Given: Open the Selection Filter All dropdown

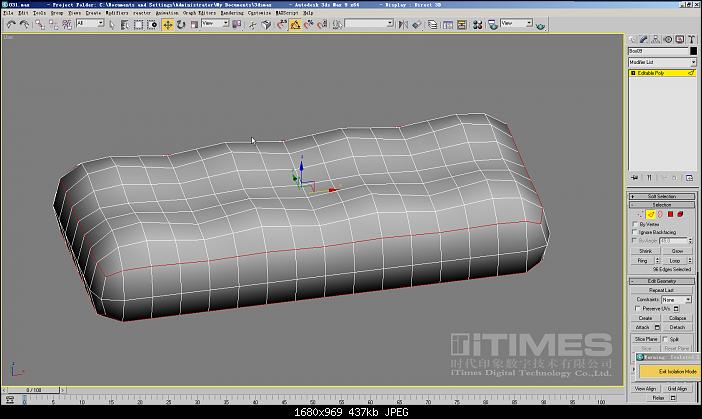Looking at the screenshot, I should tap(90, 23).
